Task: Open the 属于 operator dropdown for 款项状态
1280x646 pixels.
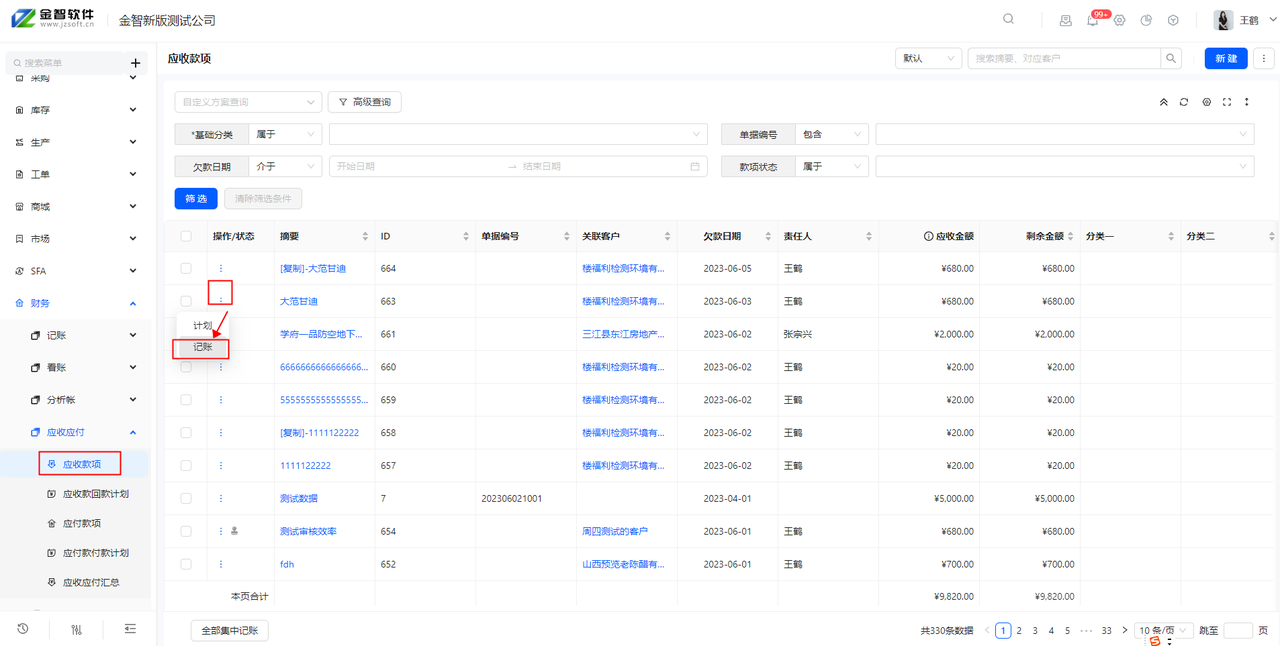Action: tap(832, 167)
